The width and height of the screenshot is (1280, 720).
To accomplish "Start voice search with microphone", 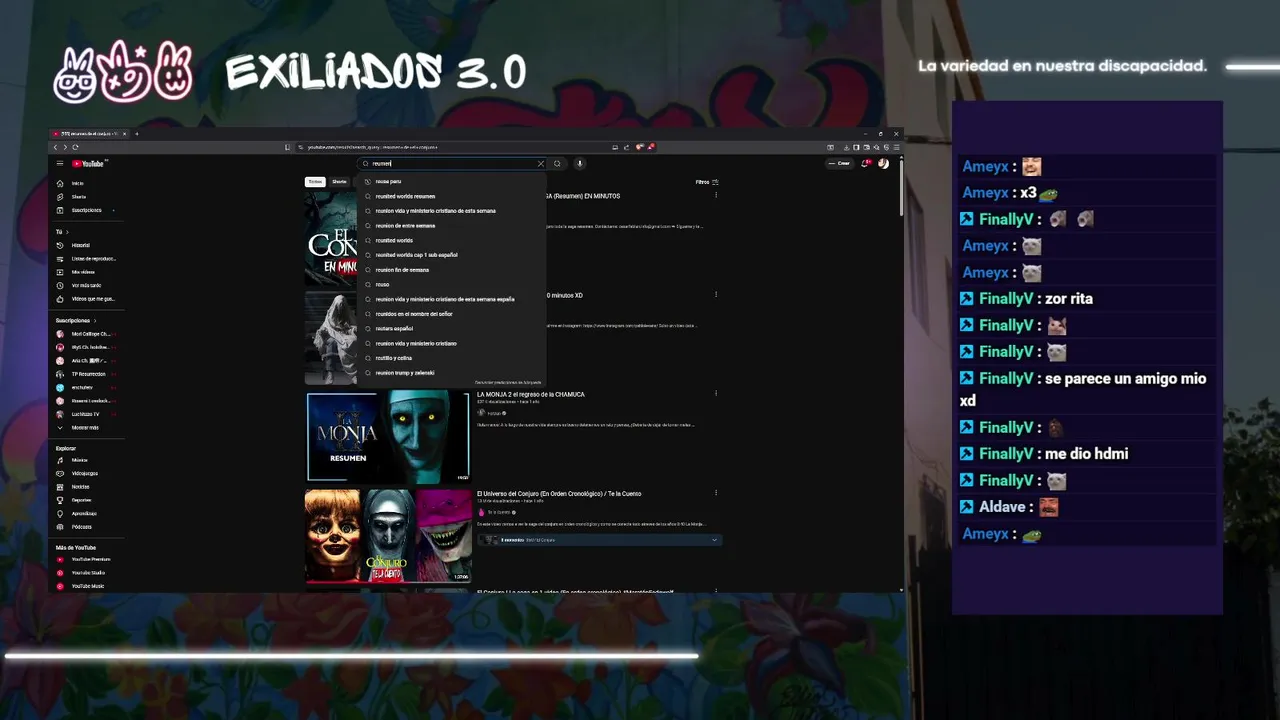I will point(579,163).
